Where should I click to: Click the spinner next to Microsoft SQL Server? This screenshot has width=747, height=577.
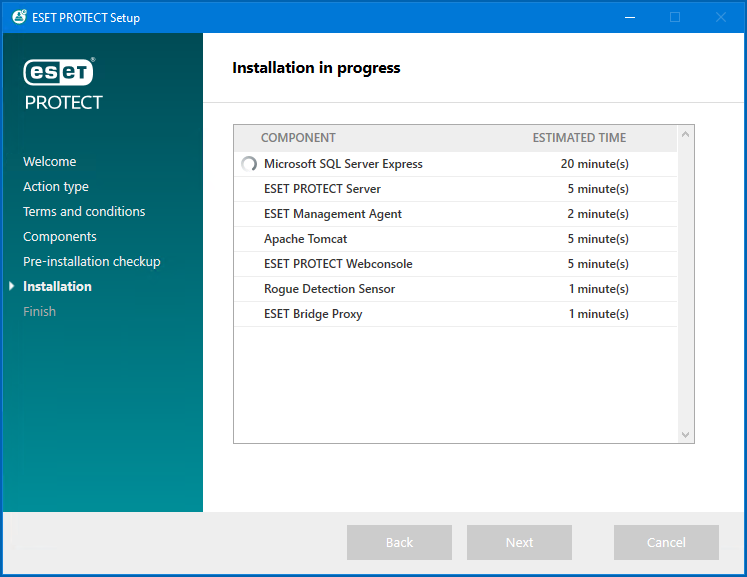[249, 164]
